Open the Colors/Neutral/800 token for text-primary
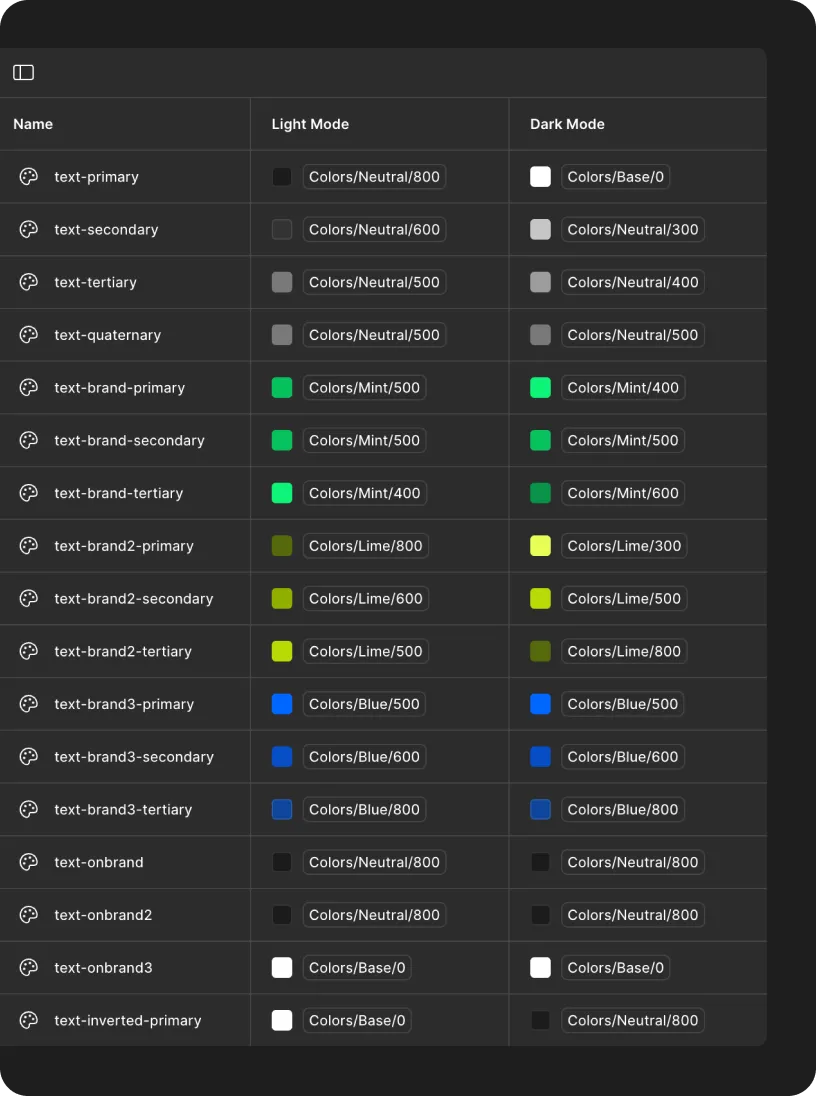The image size is (816, 1096). tap(374, 176)
